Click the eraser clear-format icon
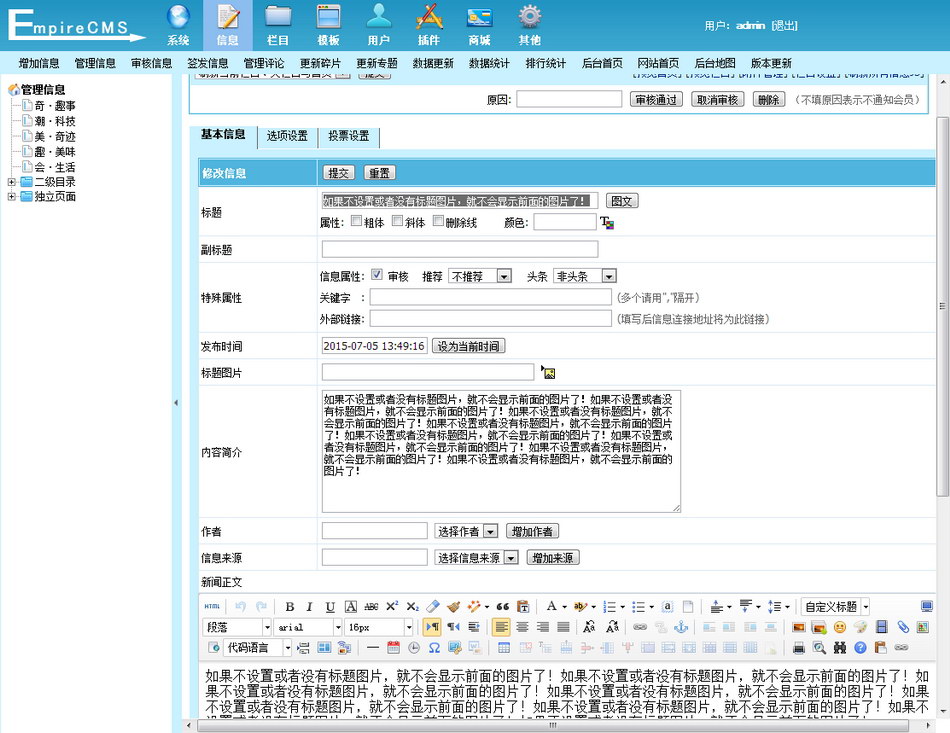The width and height of the screenshot is (950, 733). (x=433, y=606)
